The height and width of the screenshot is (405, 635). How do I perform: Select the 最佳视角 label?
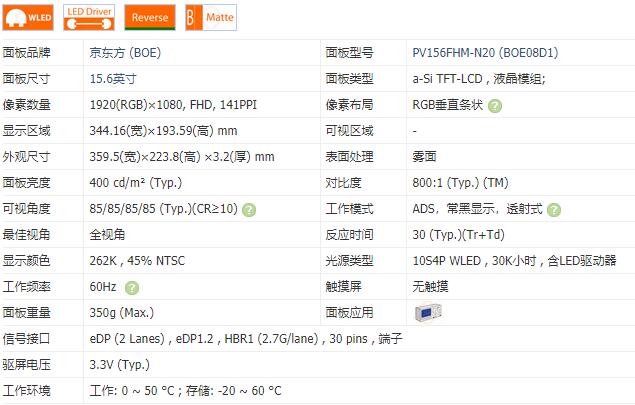point(26,234)
